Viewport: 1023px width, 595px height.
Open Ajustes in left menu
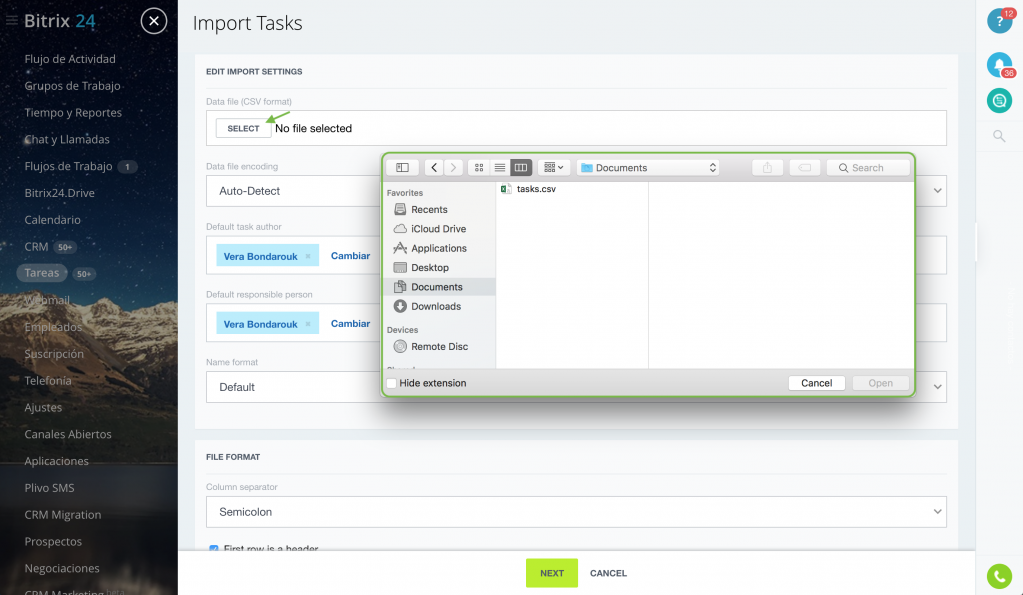coord(43,407)
